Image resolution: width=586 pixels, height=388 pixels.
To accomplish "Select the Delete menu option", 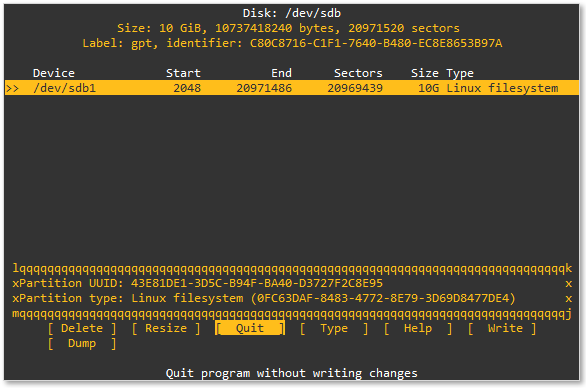I will [x=82, y=329].
